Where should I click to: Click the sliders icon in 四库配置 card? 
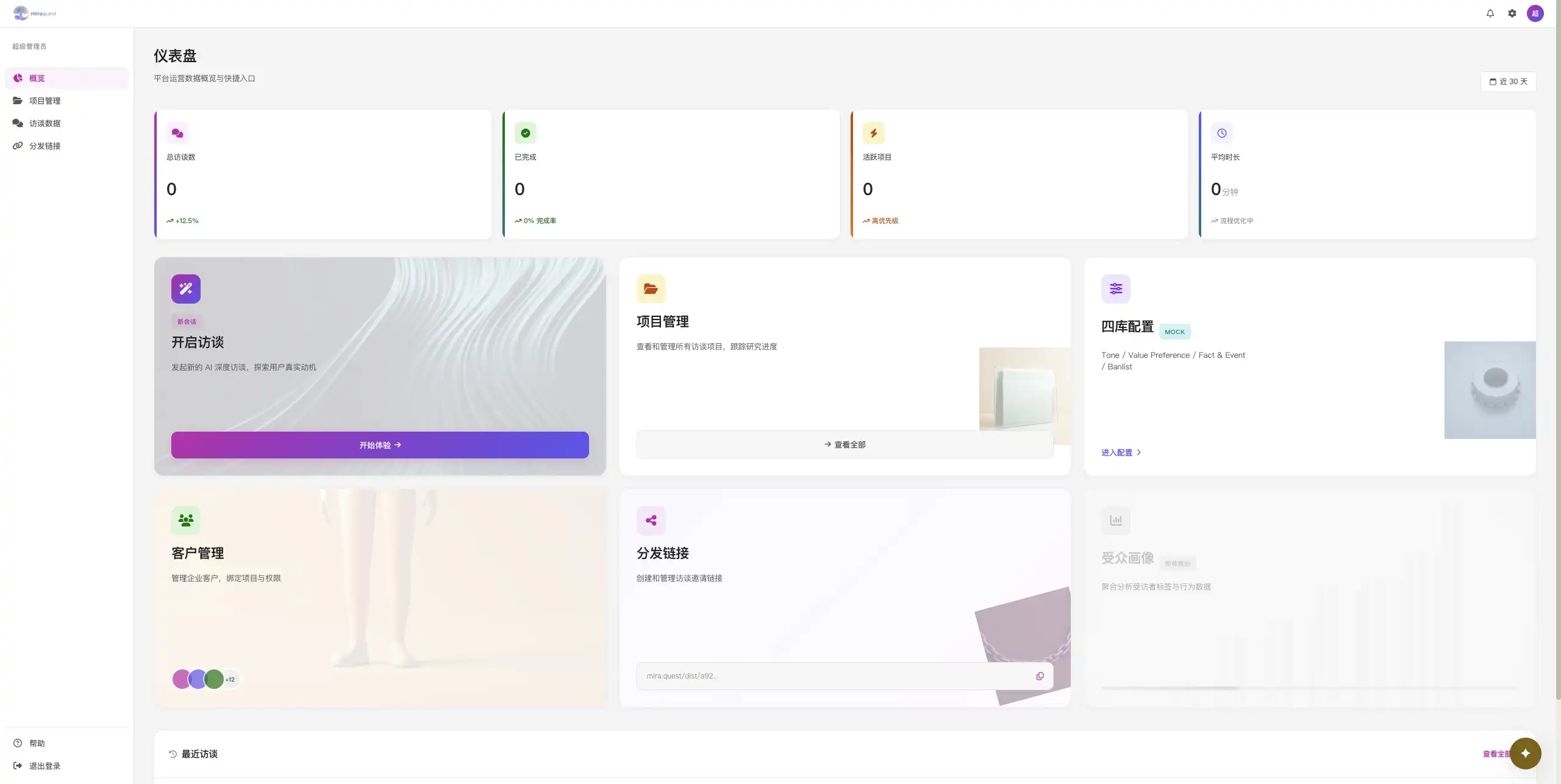pos(1115,289)
